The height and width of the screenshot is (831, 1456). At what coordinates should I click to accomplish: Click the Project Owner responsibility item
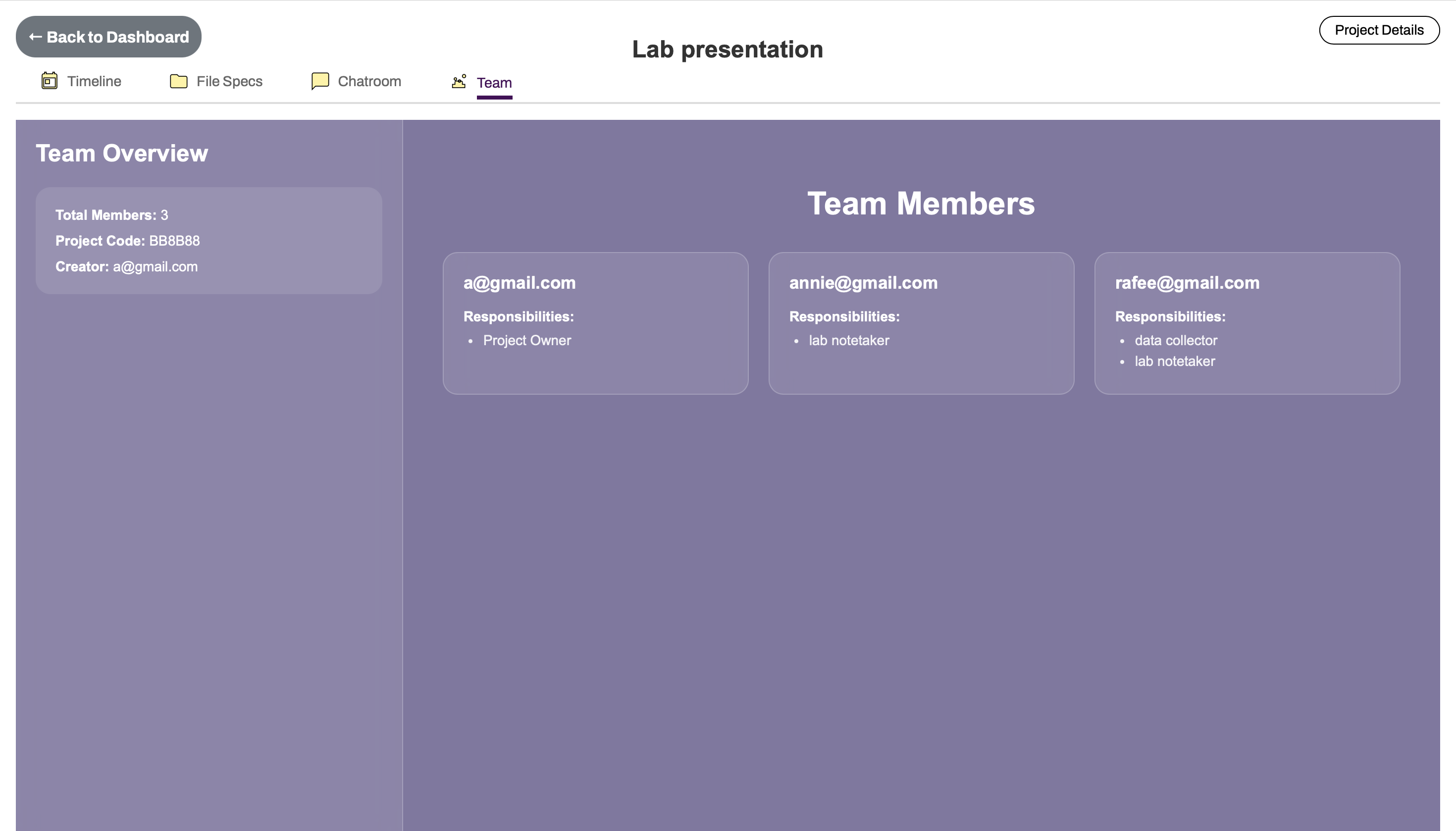click(526, 341)
